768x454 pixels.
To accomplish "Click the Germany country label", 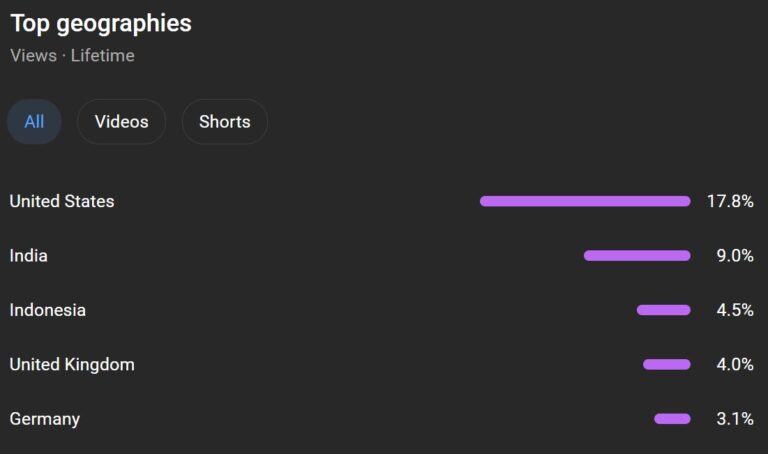I will (45, 419).
